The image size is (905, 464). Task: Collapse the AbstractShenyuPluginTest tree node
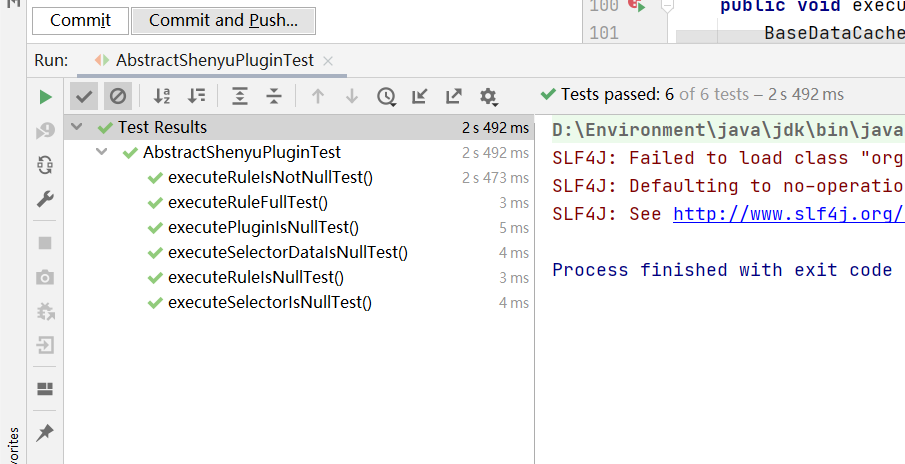102,152
